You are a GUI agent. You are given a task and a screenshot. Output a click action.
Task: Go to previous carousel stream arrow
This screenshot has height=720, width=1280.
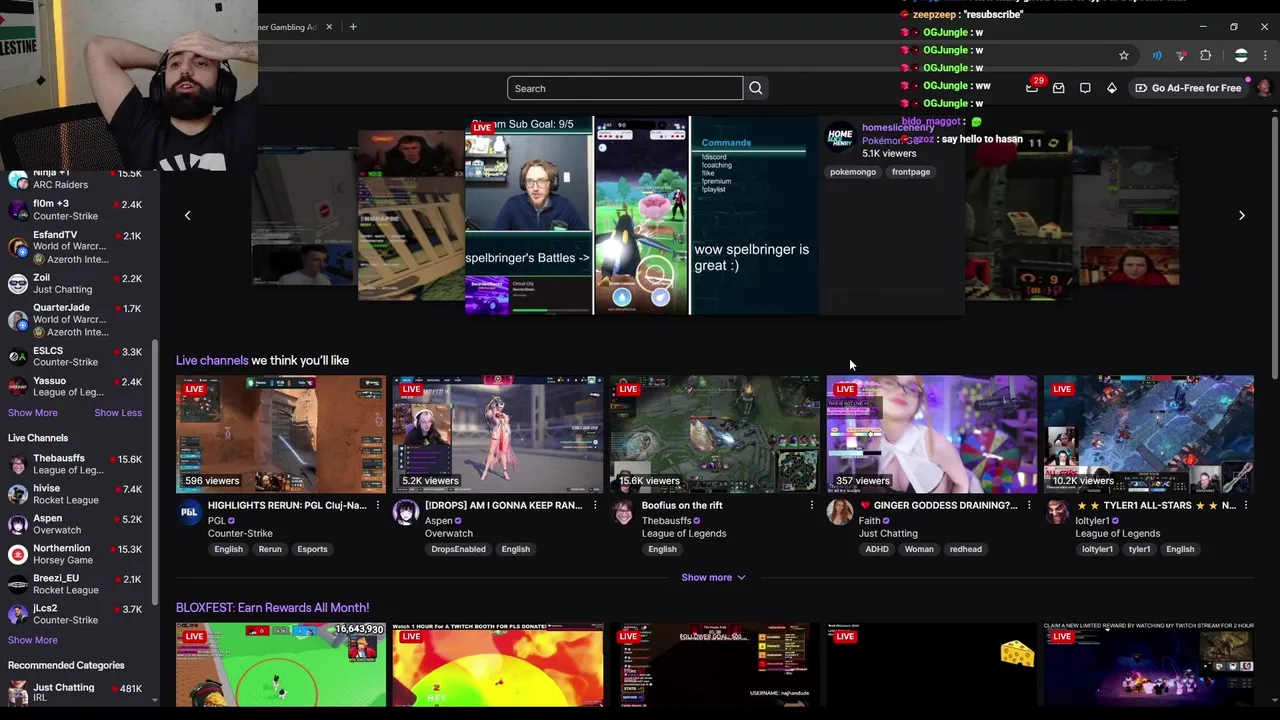(x=187, y=215)
